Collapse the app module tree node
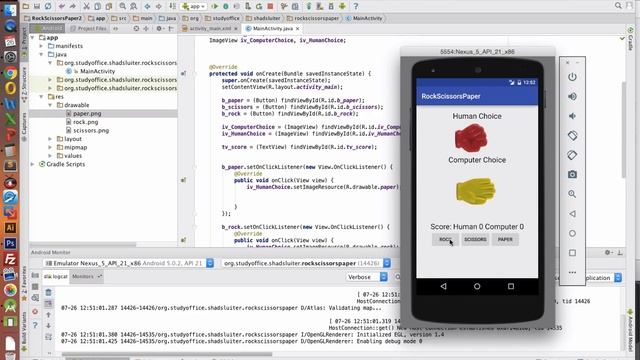640x360 pixels. tap(32, 38)
